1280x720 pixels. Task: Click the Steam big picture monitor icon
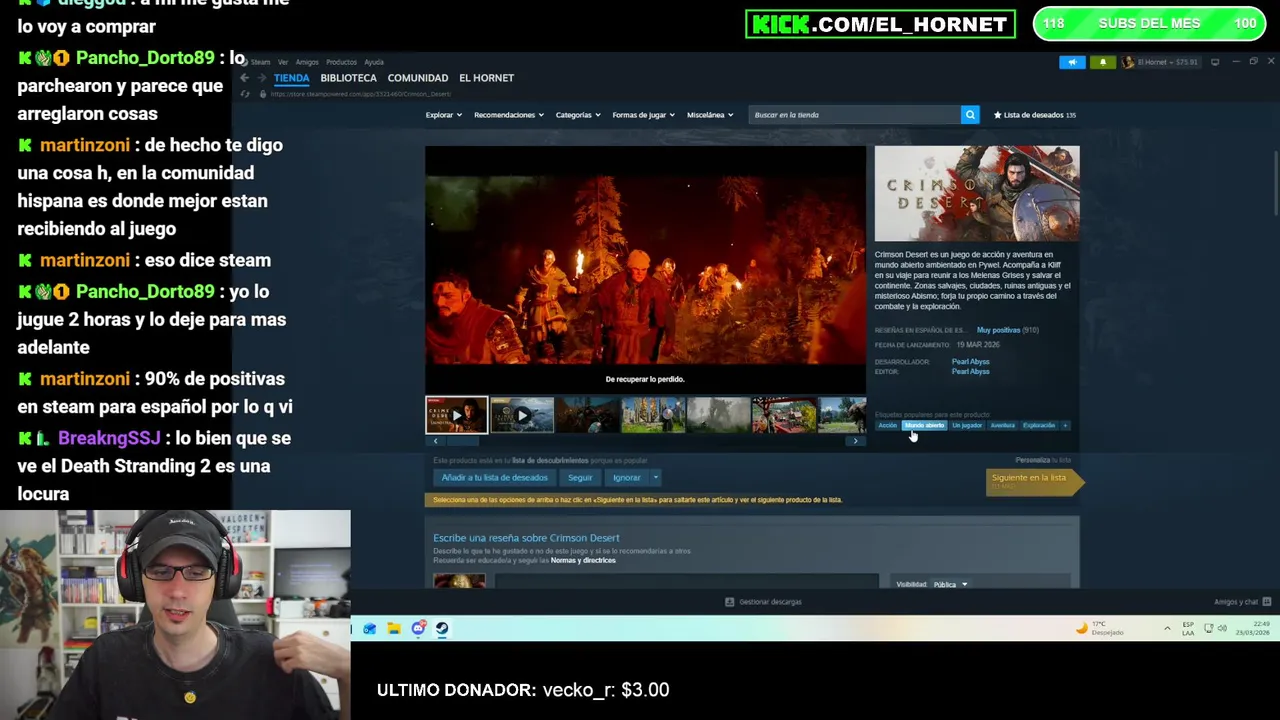click(1215, 62)
